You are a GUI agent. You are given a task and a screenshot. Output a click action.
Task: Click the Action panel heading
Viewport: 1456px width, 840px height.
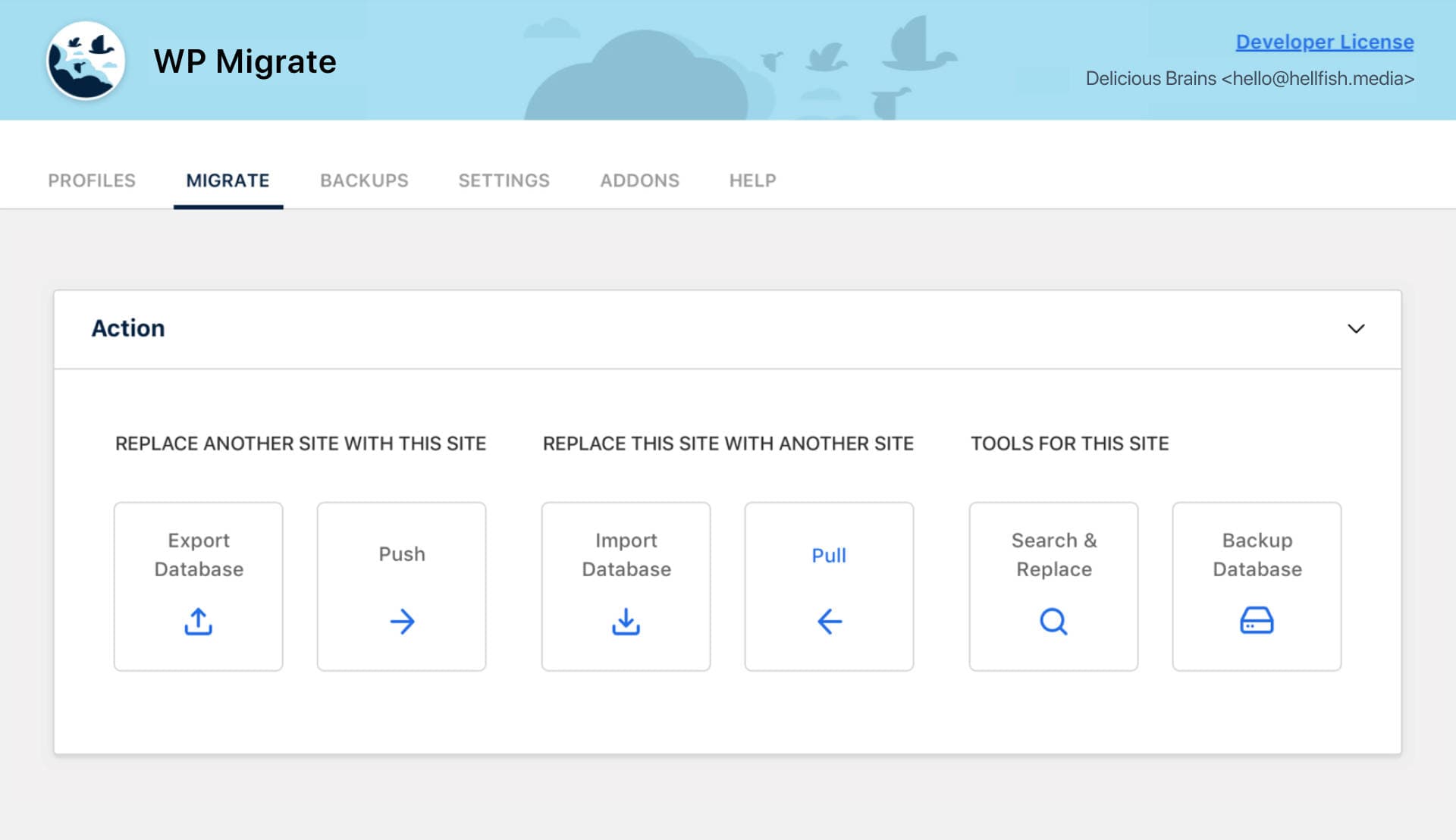128,328
